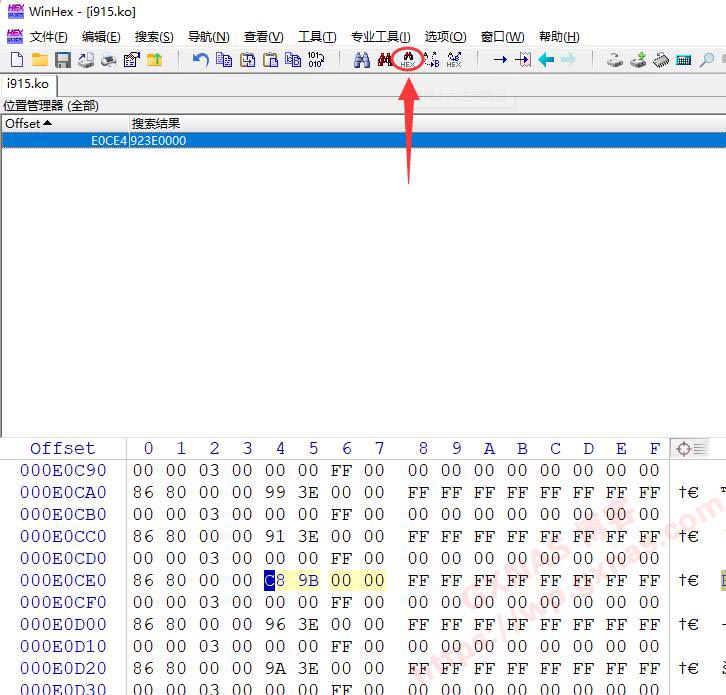Screen dimensions: 726x695
Task: Open the Open RAM memory chip icon
Action: pos(661,60)
